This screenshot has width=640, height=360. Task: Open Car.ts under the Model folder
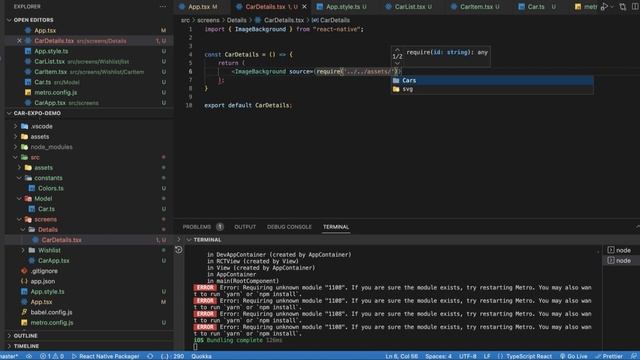pyautogui.click(x=46, y=209)
